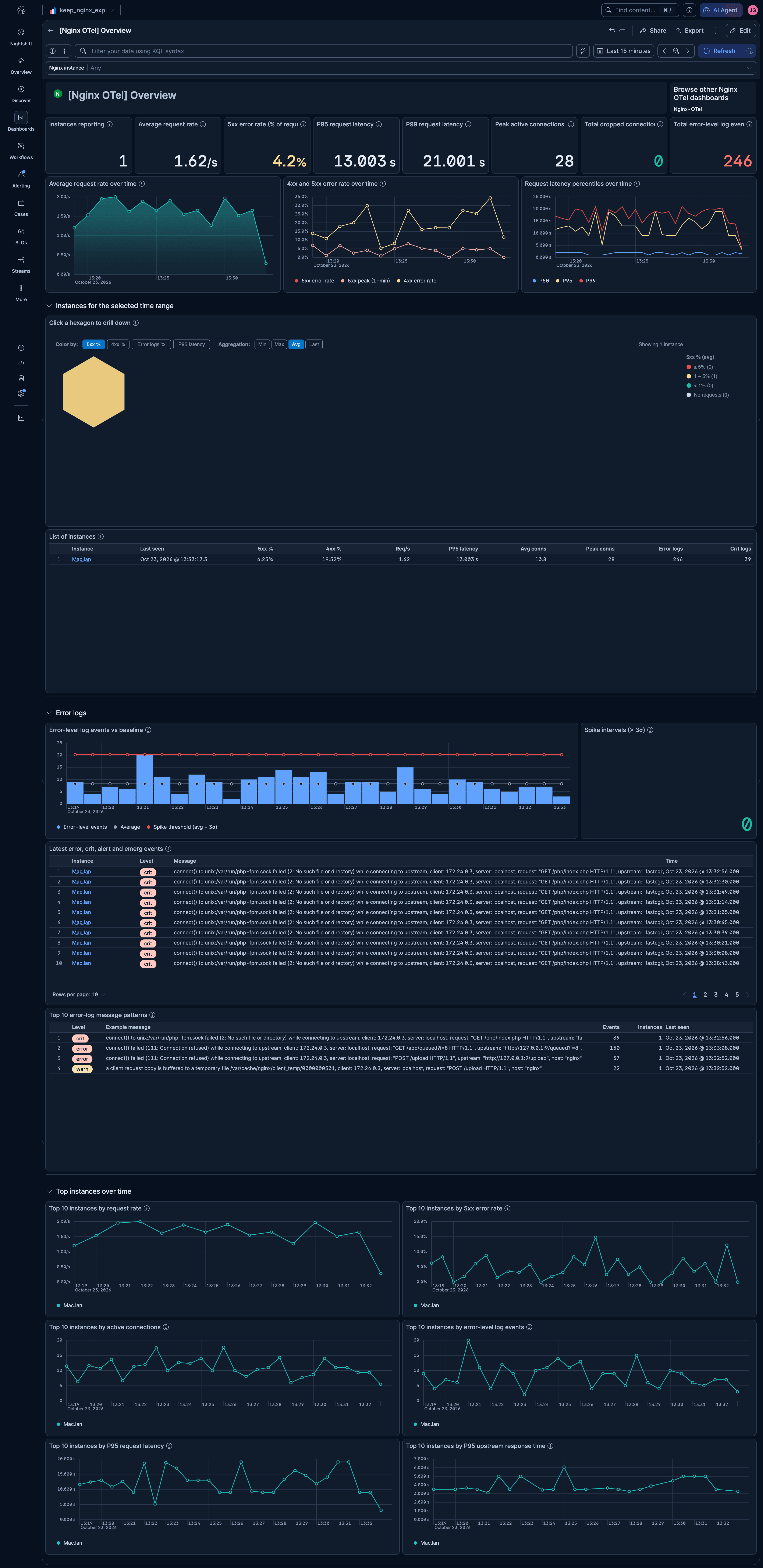Go to page 5 of latest events
Image resolution: width=763 pixels, height=1568 pixels.
737,995
